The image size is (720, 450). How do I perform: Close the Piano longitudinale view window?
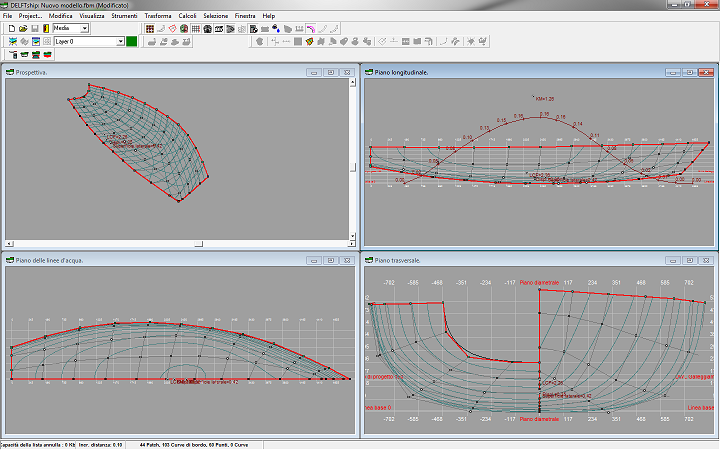pos(706,73)
